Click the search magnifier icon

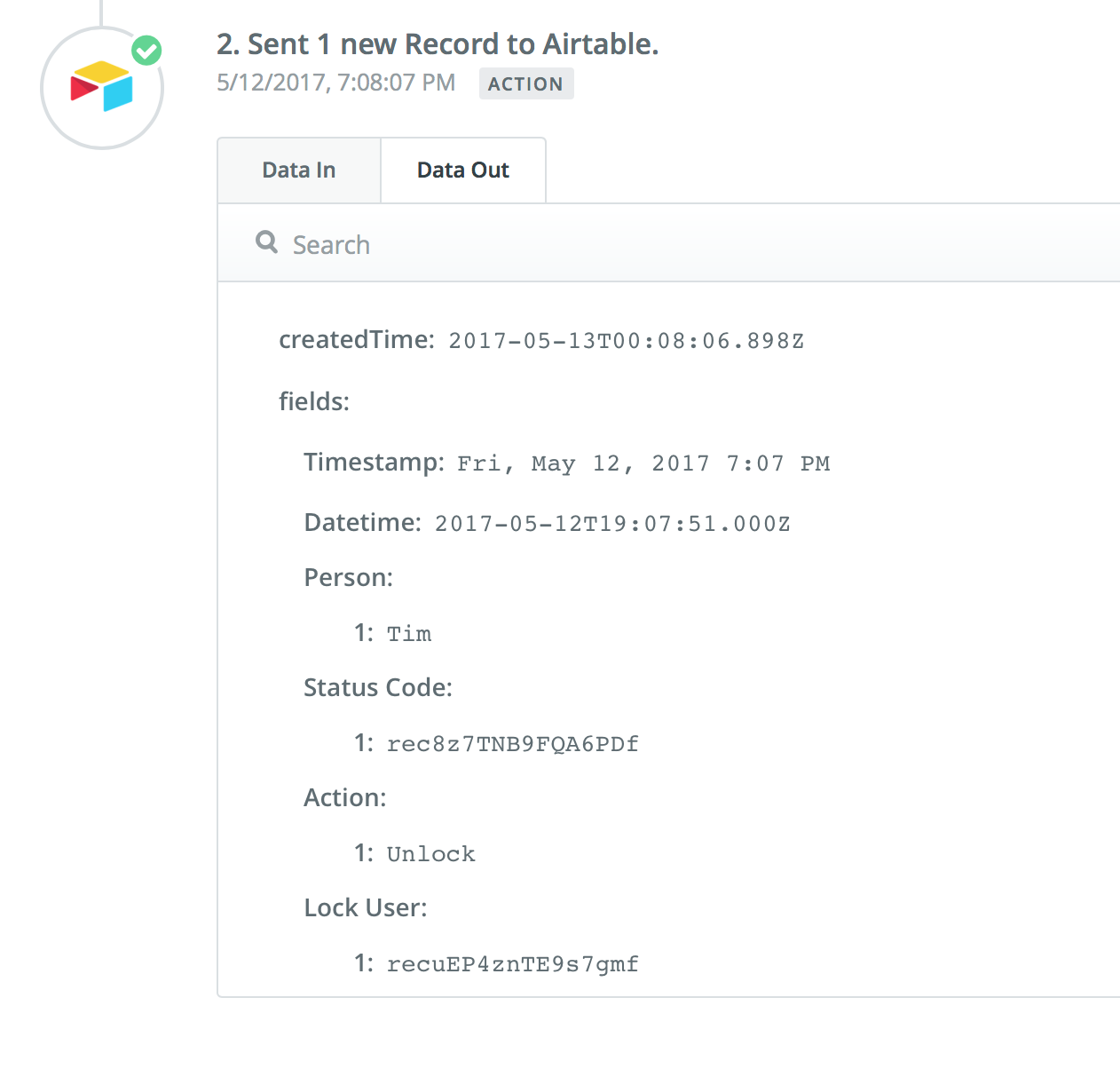[x=266, y=242]
